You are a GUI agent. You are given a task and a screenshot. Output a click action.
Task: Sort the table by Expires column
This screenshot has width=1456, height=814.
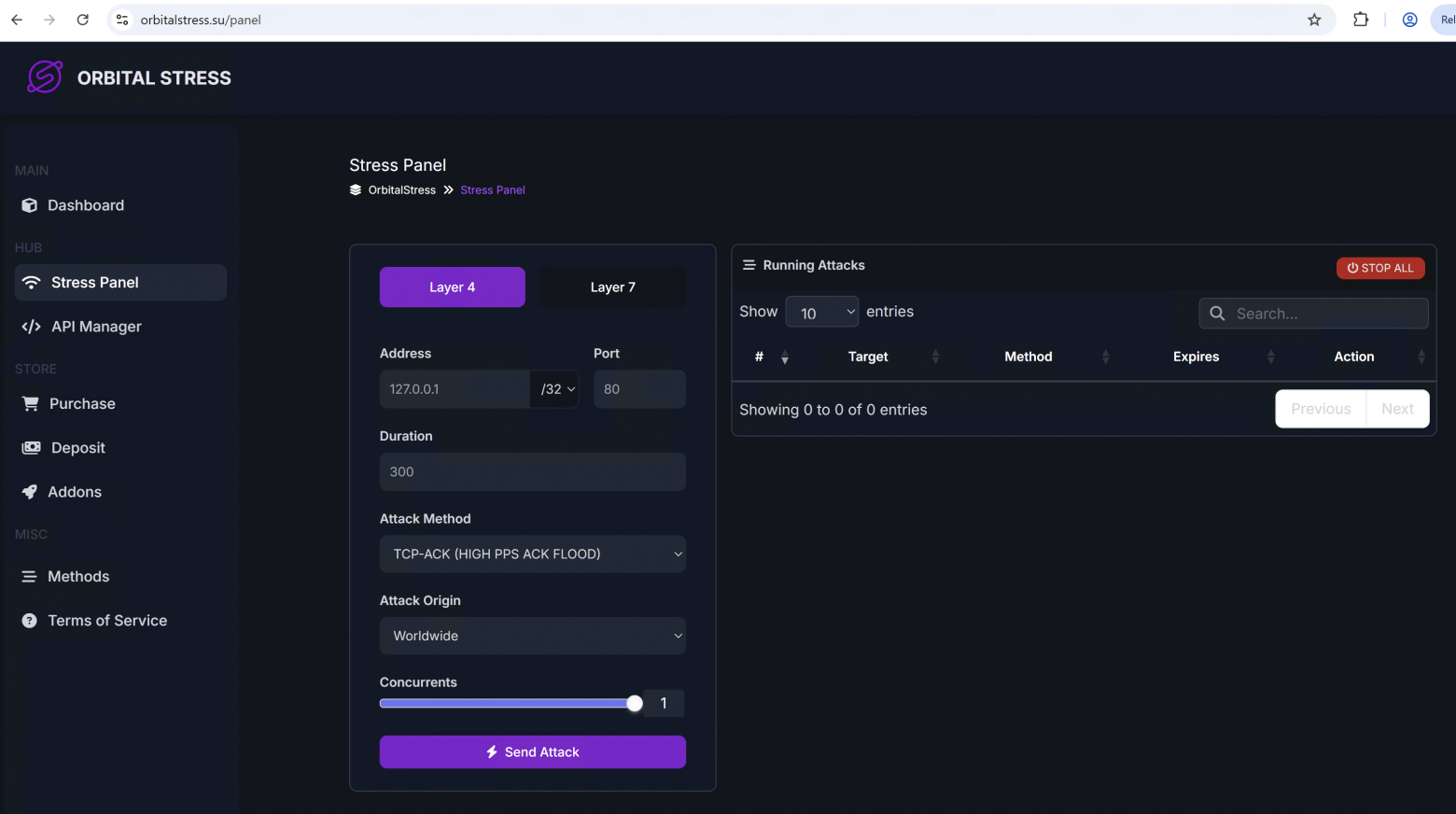point(1197,357)
